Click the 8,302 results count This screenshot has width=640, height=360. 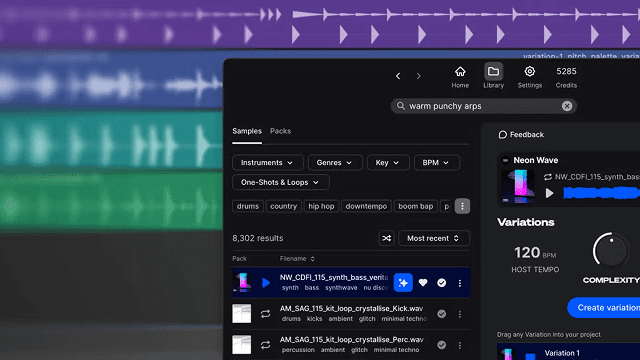point(258,238)
